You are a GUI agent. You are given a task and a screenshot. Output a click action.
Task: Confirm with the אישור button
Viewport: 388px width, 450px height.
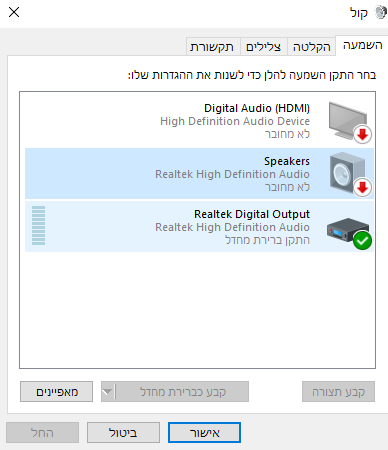[204, 433]
